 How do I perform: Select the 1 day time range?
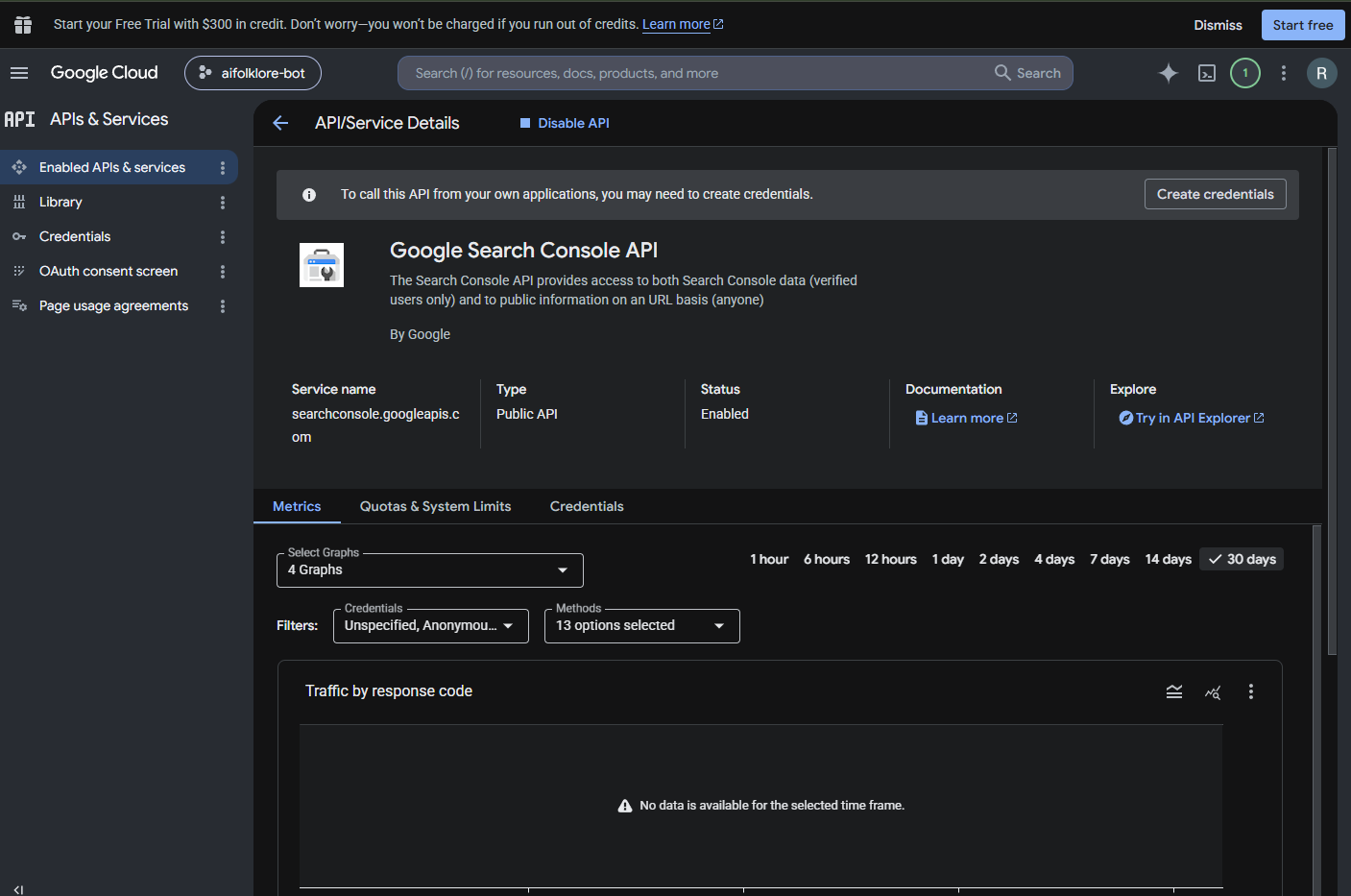point(948,559)
